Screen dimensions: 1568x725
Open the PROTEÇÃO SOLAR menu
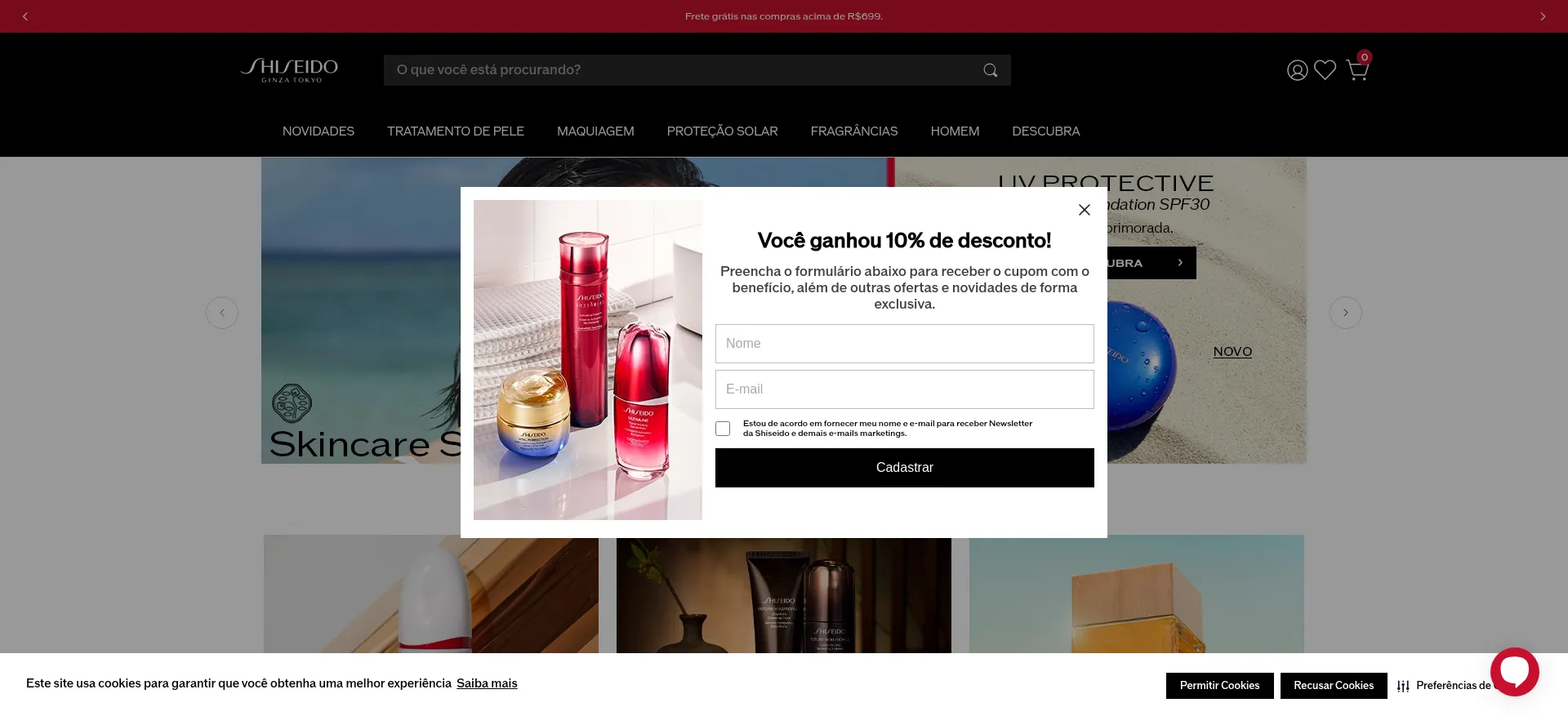723,131
